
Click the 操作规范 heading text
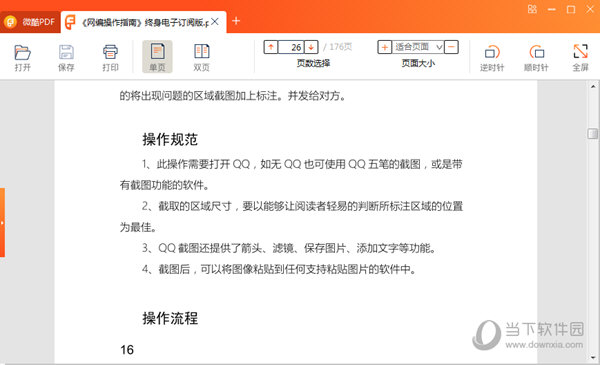[x=170, y=139]
